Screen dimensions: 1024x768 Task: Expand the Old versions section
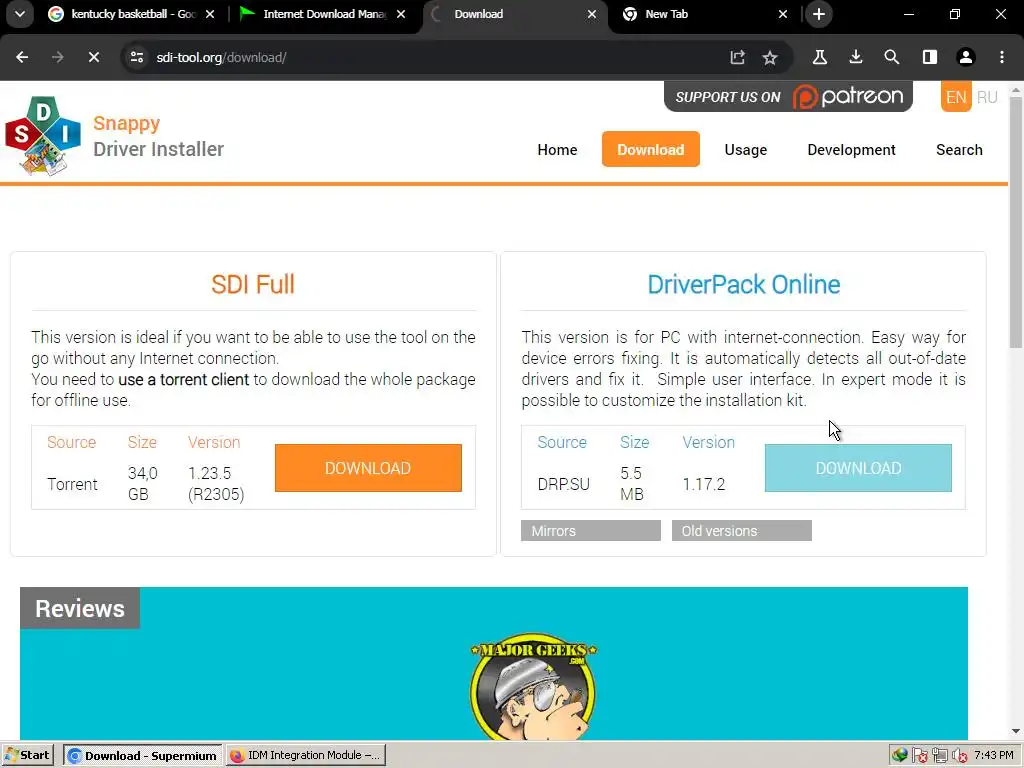click(742, 531)
